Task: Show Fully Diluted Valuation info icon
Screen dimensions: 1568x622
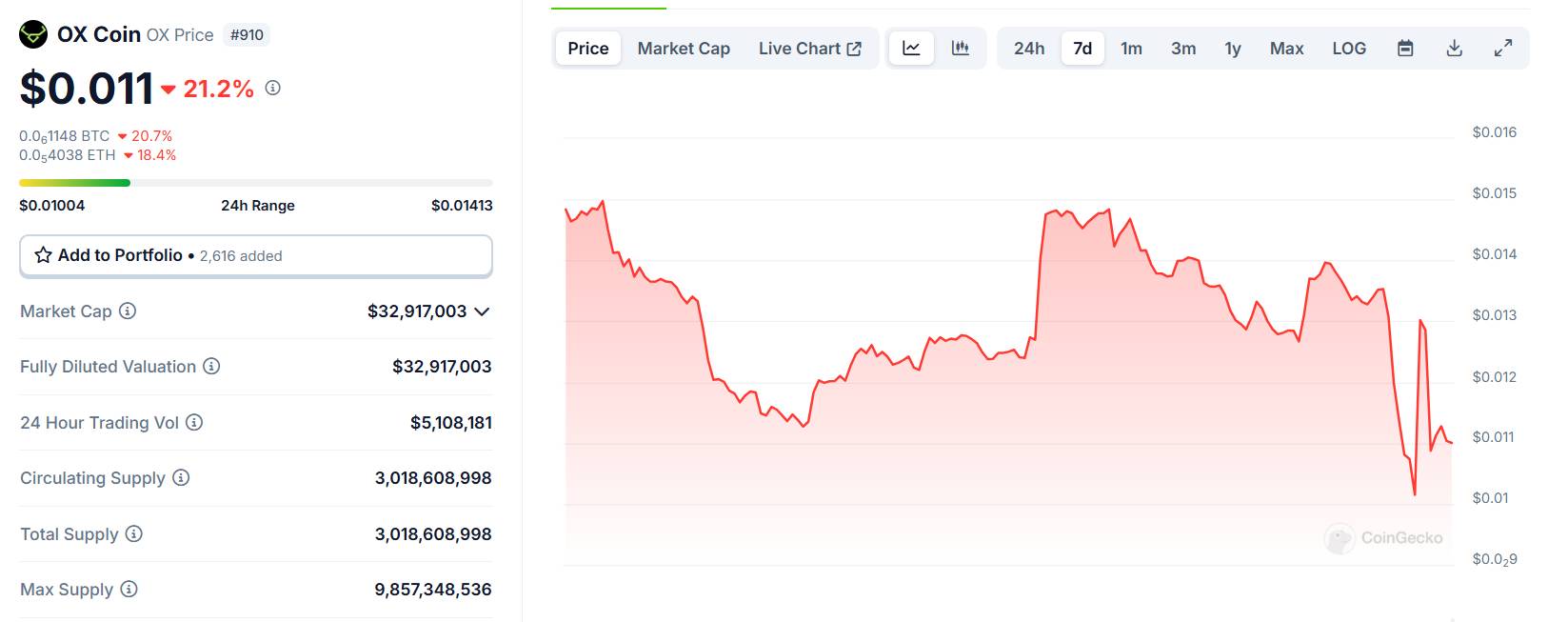Action: (x=211, y=366)
